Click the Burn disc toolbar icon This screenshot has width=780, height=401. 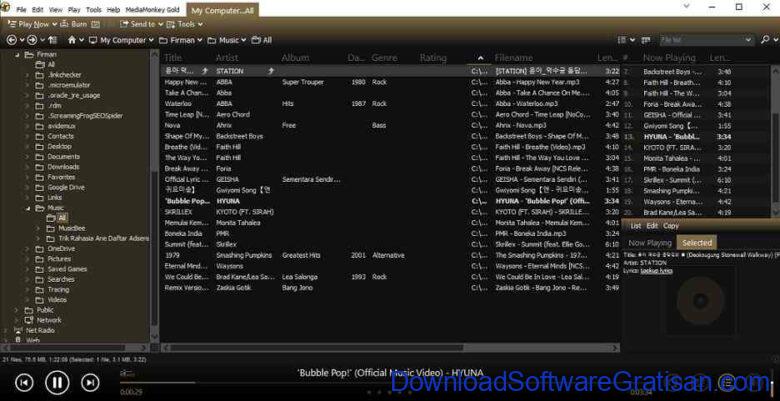(x=64, y=24)
